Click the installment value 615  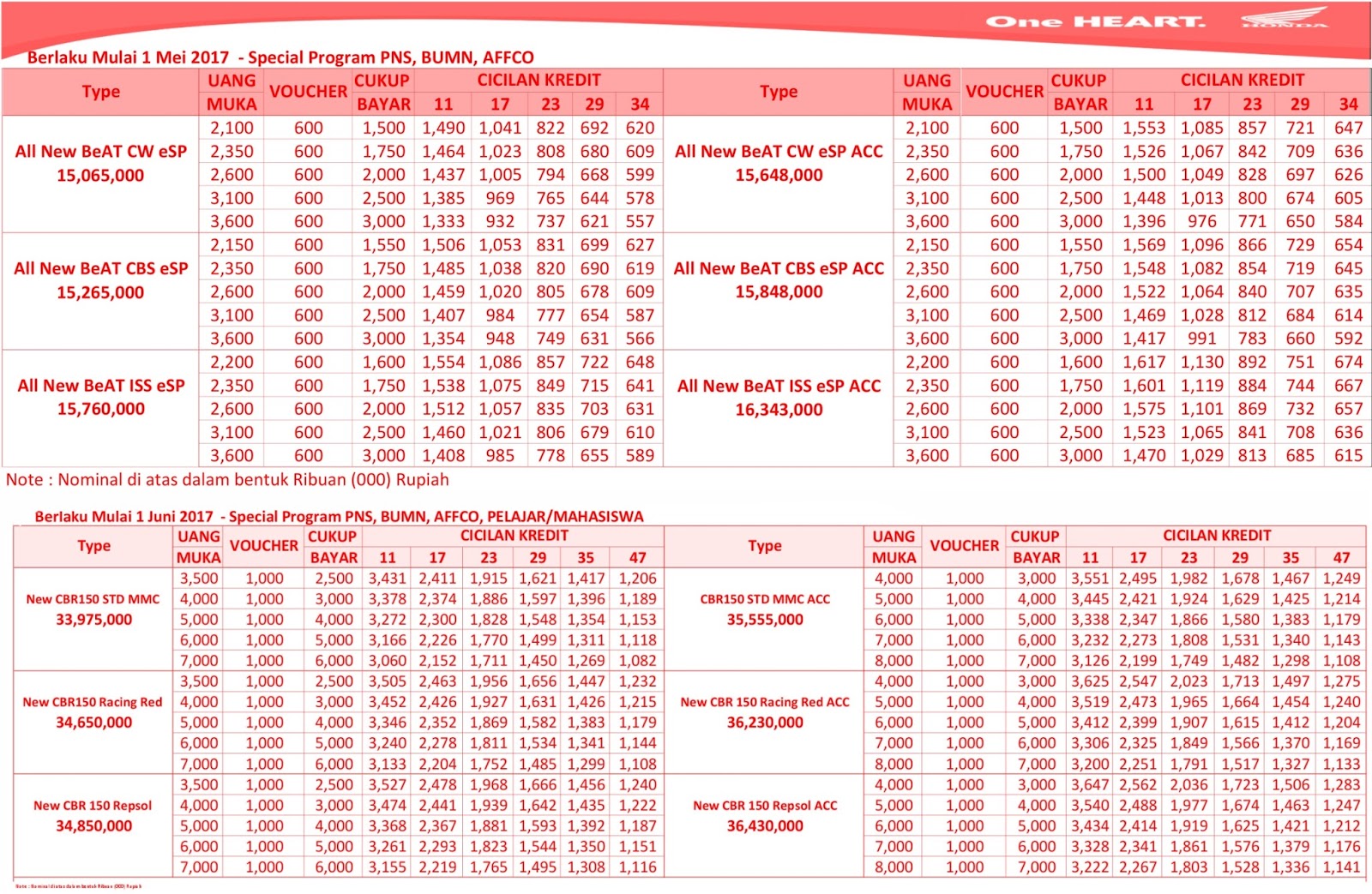[x=1348, y=456]
